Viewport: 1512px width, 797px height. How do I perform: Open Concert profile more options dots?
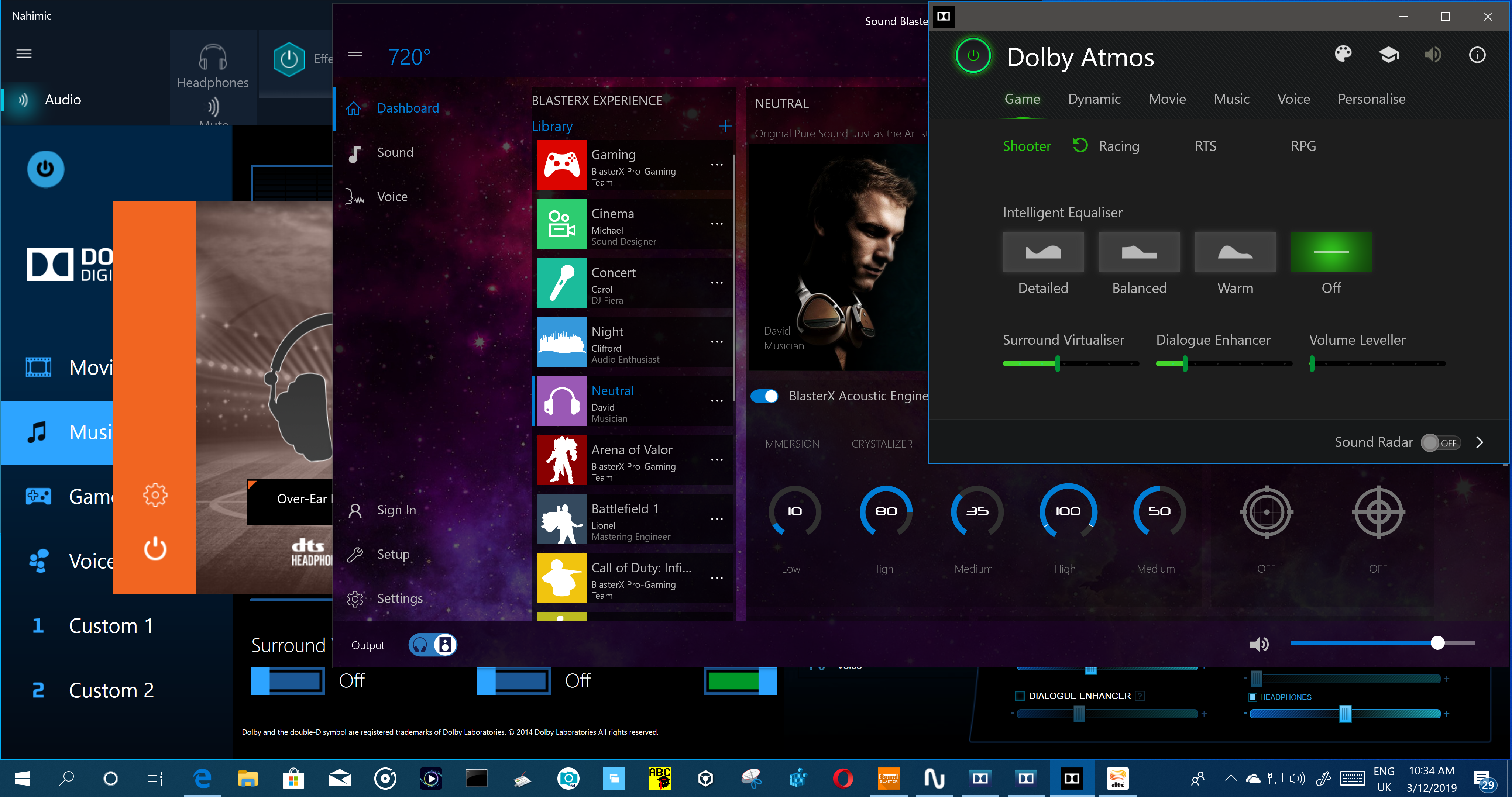tap(717, 283)
